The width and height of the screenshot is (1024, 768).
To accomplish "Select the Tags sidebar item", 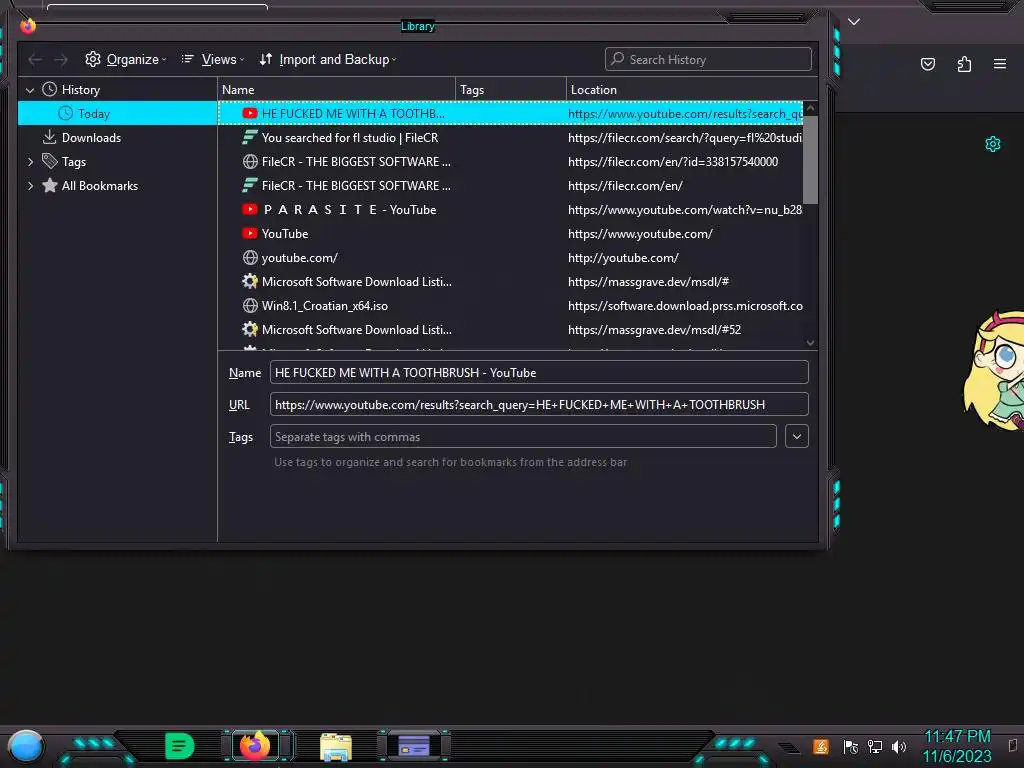I will pyautogui.click(x=118, y=161).
